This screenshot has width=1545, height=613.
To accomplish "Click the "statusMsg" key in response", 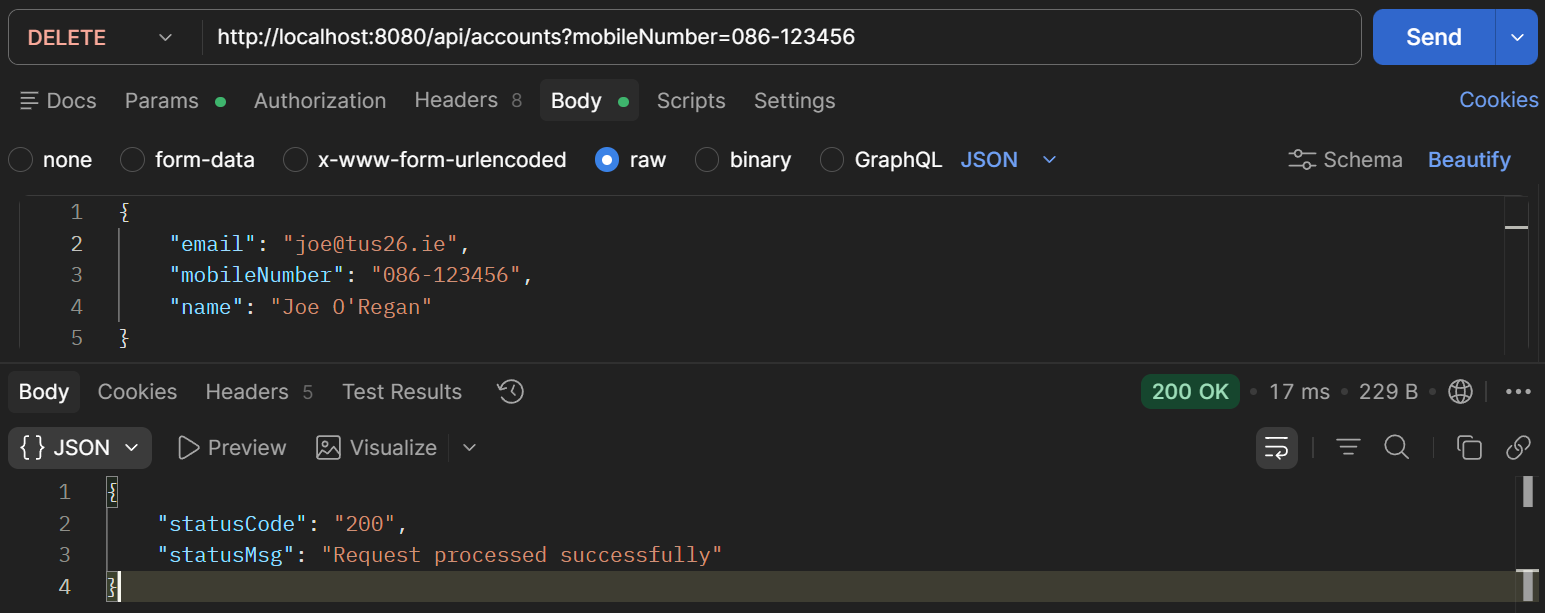I will 227,555.
